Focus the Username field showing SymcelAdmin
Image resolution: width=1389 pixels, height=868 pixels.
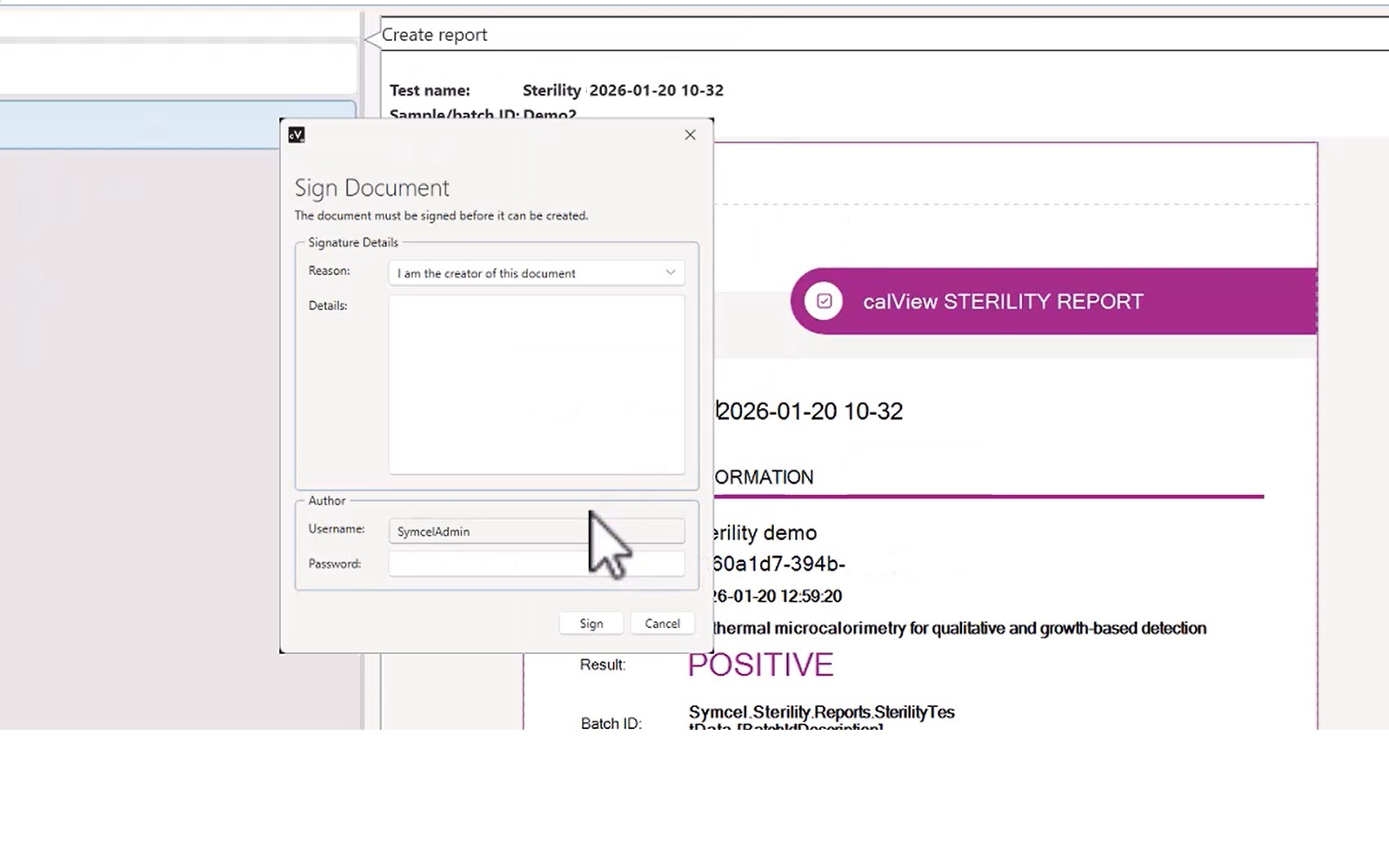click(536, 531)
